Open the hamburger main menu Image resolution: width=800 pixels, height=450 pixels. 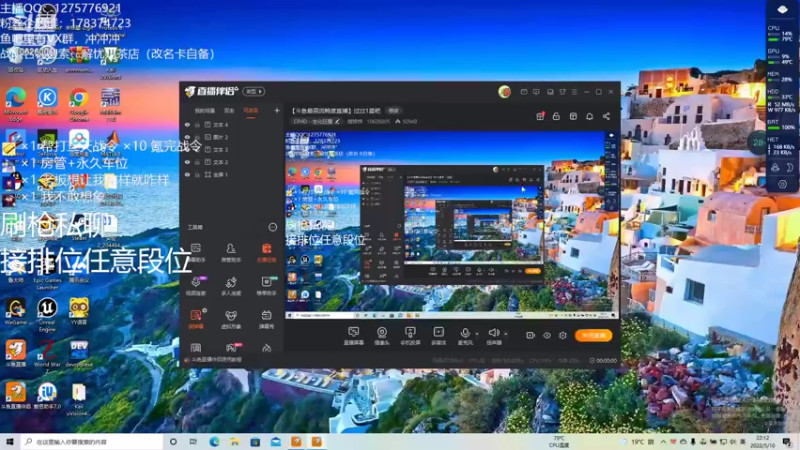[x=574, y=92]
